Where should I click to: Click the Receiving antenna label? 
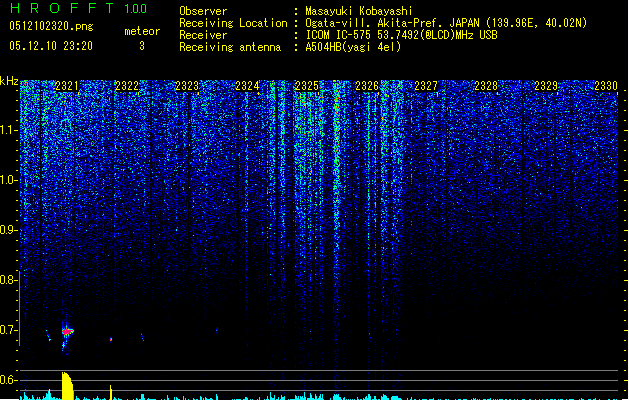pyautogui.click(x=230, y=47)
